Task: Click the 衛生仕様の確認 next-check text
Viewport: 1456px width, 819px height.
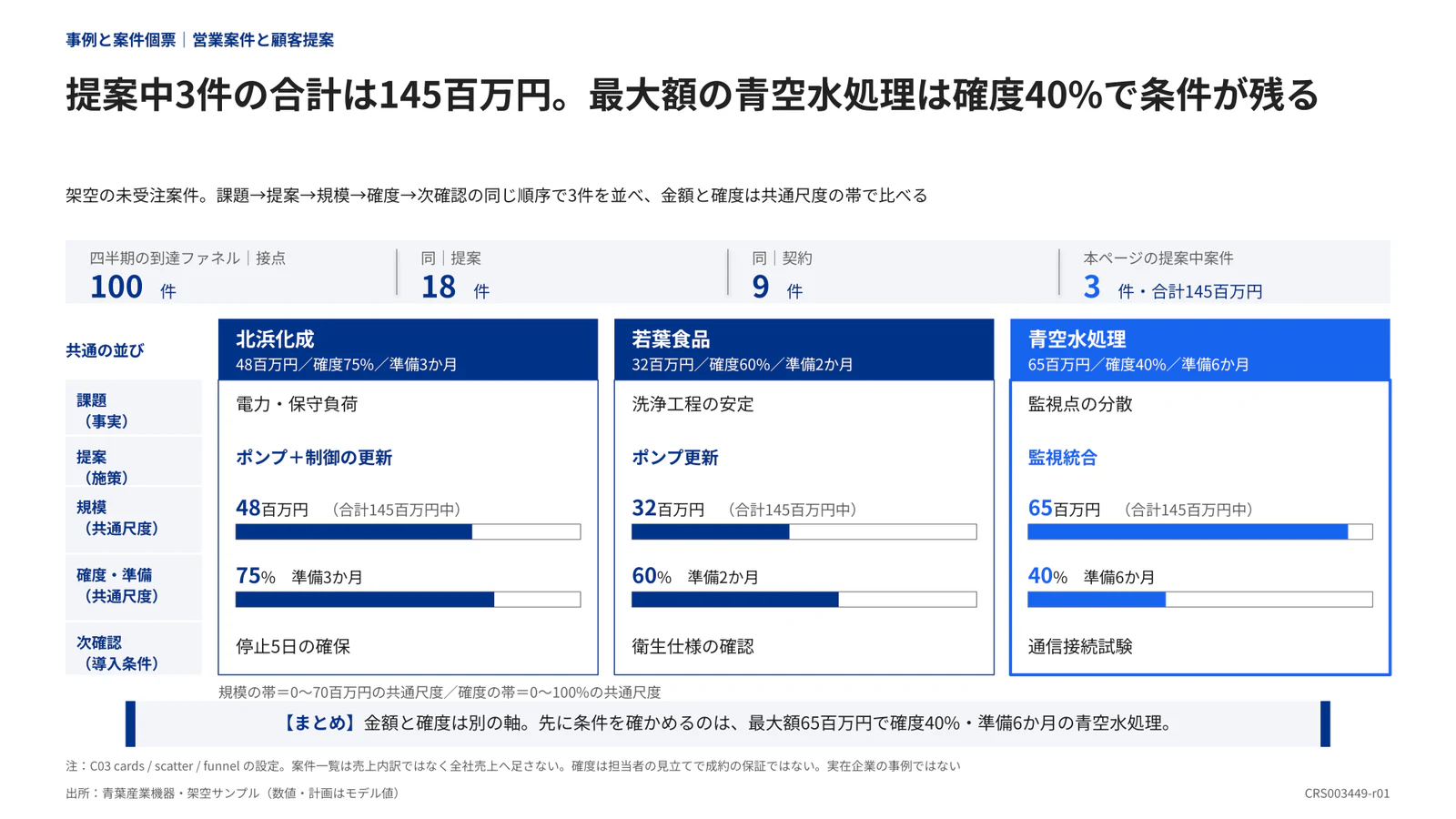Action: click(x=693, y=647)
